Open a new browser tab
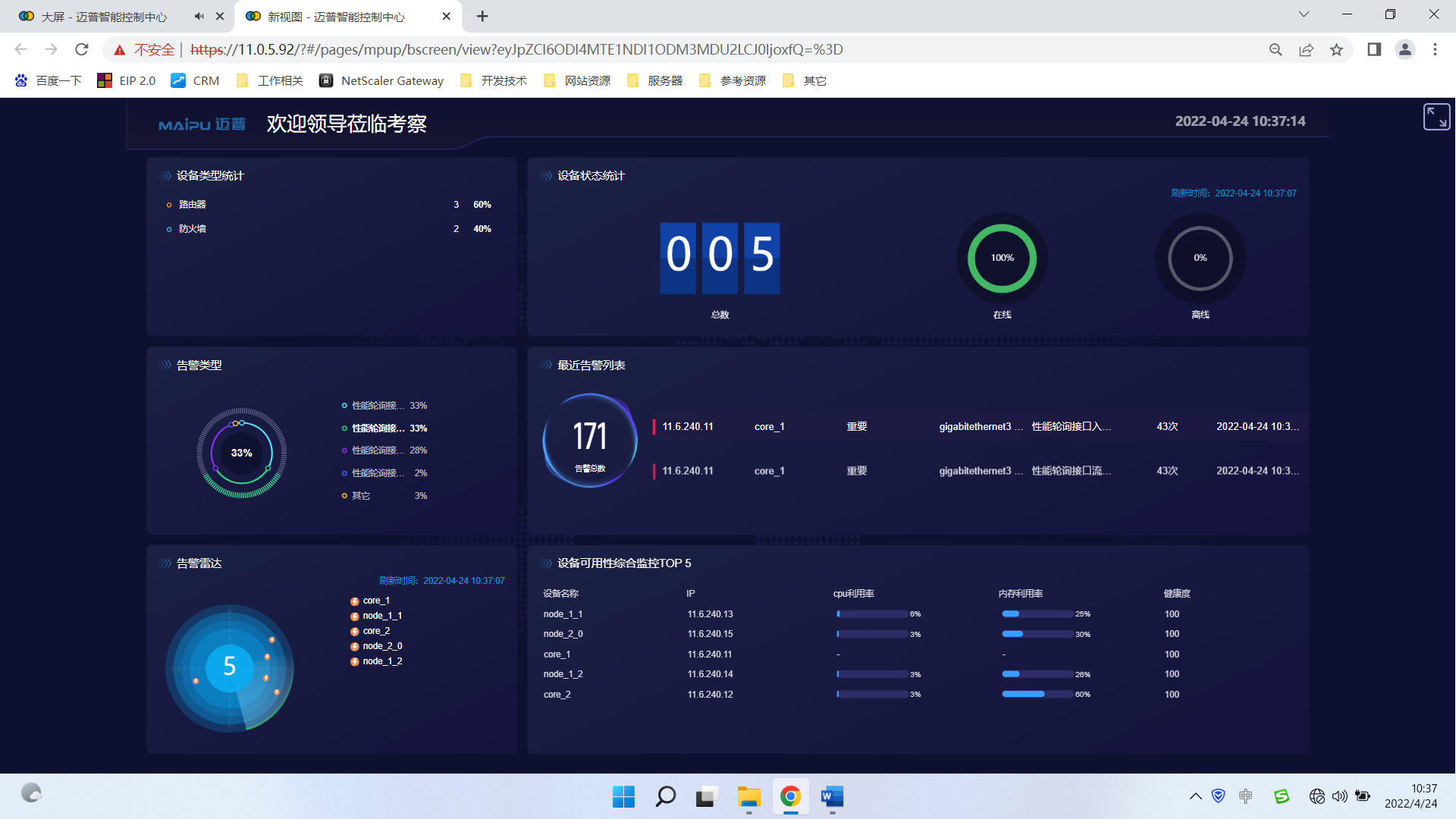This screenshot has height=819, width=1456. 482,16
